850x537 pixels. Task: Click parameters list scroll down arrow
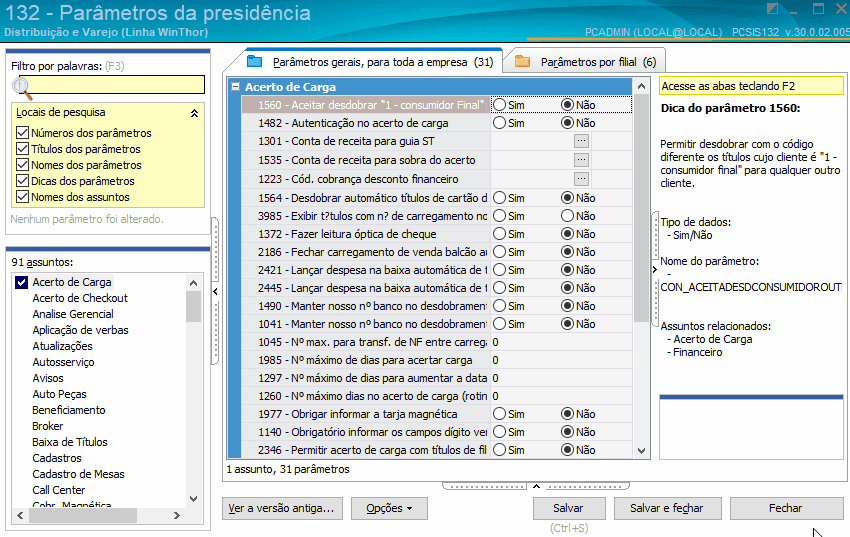pyautogui.click(x=641, y=451)
